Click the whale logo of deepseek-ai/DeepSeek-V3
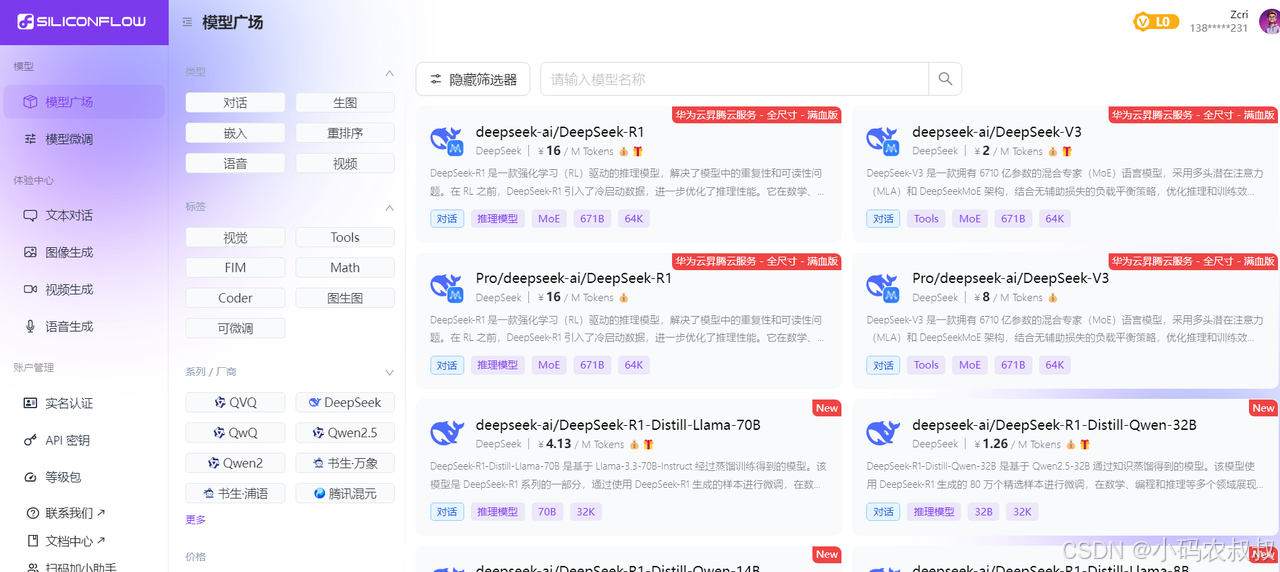Viewport: 1280px width, 572px height. coord(883,141)
